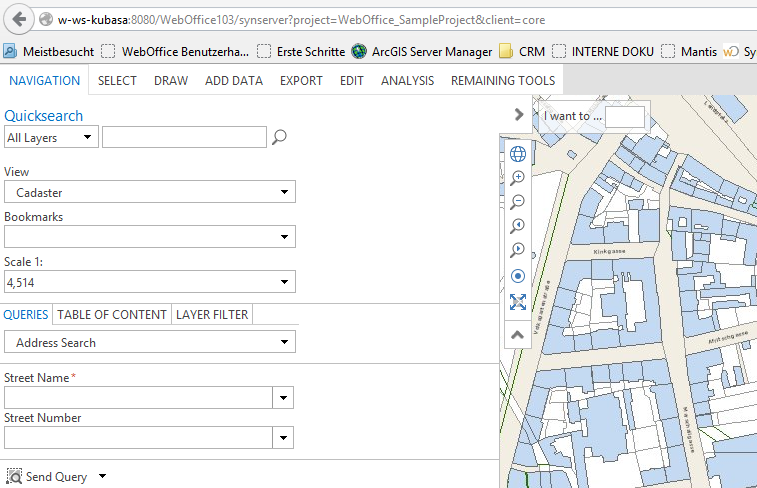Go to next map extent
This screenshot has width=757, height=488.
click(517, 251)
